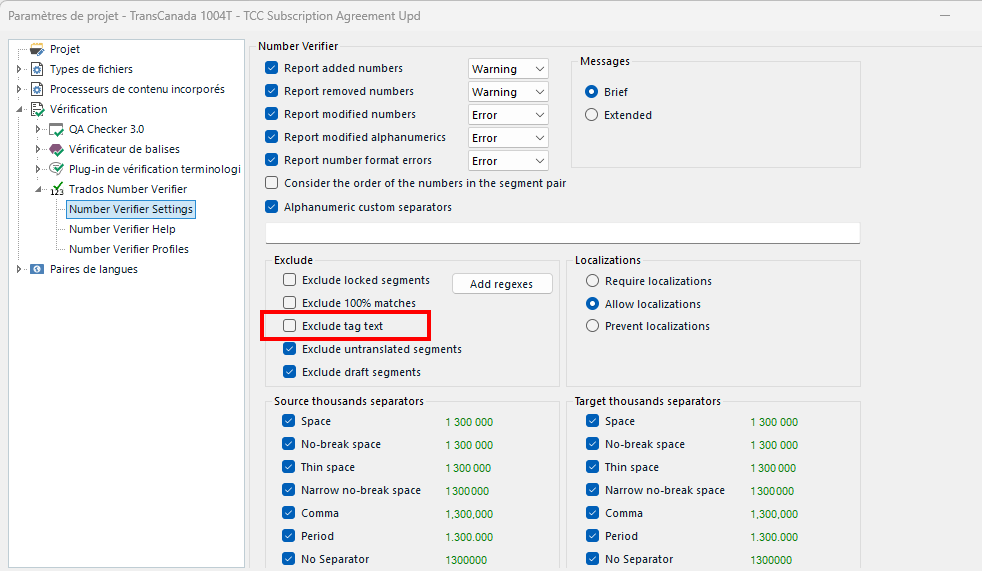This screenshot has height=571, width=982.
Task: Click the Trados Number Verifier icon
Action: pyautogui.click(x=57, y=189)
